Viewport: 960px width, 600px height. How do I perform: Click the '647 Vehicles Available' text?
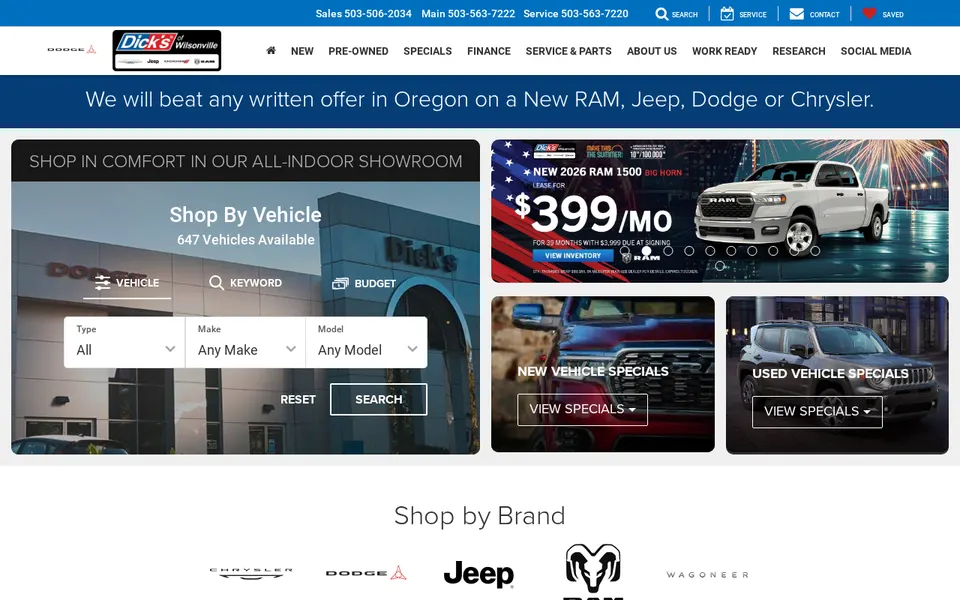click(x=246, y=240)
